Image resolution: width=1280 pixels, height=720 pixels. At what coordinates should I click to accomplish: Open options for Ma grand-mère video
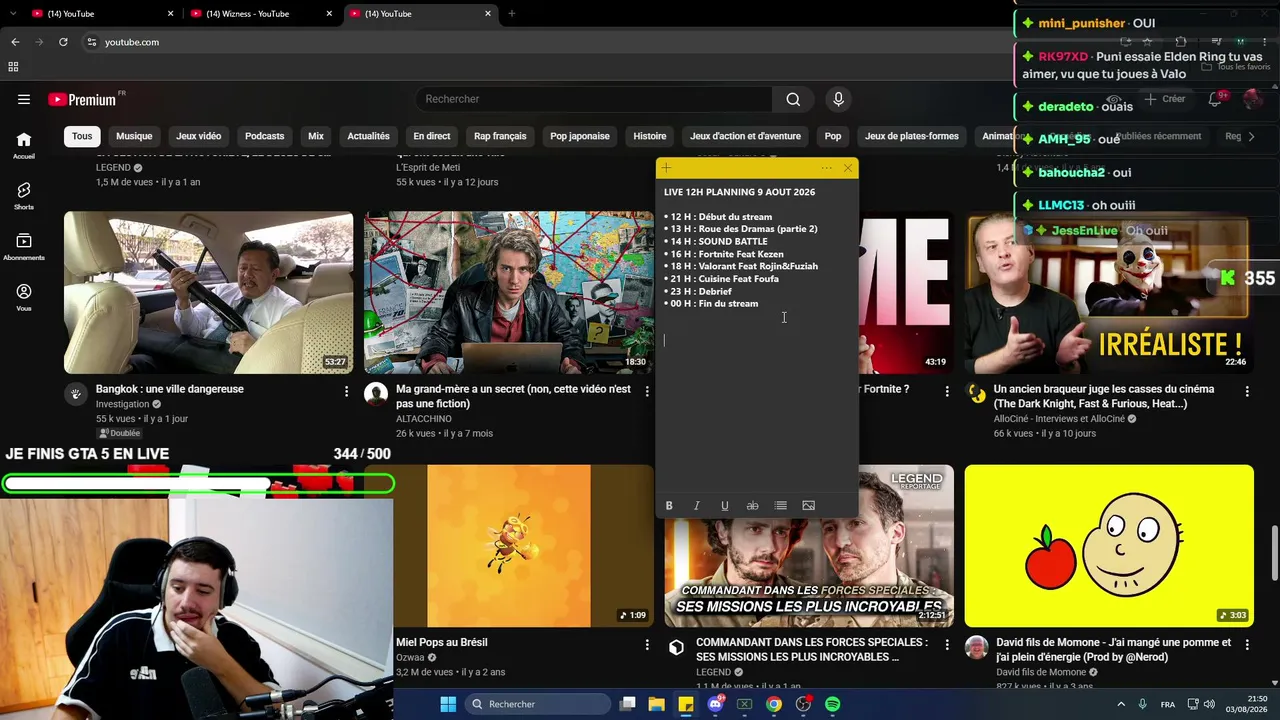(647, 391)
